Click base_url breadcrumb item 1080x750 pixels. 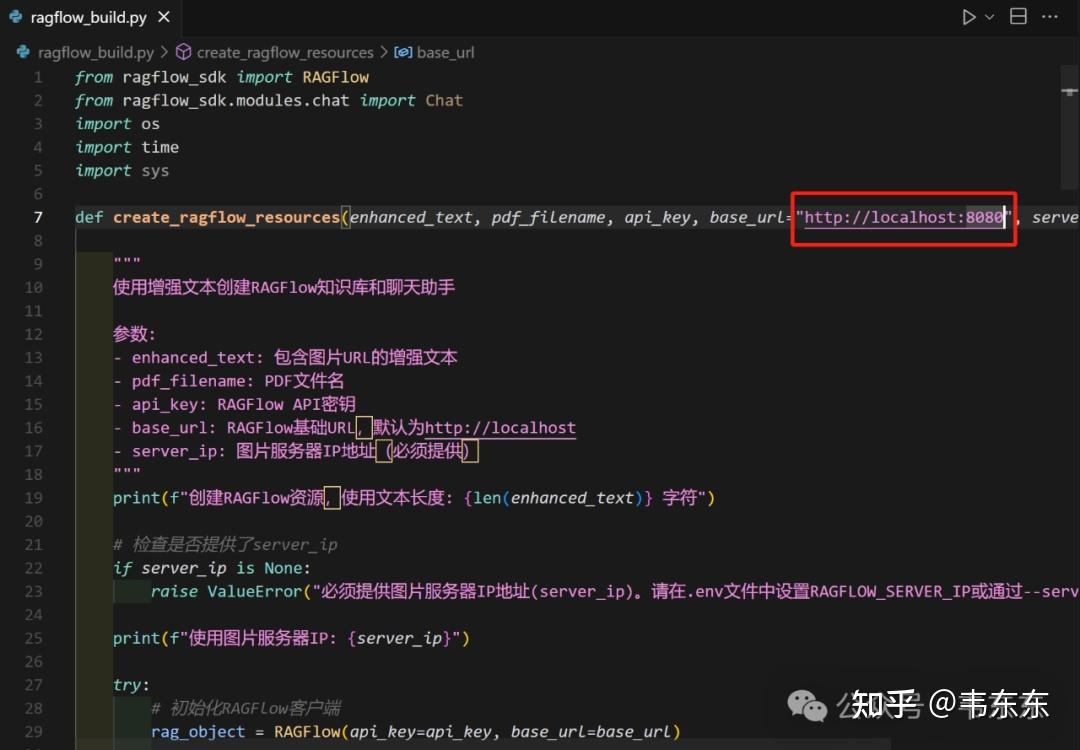445,52
